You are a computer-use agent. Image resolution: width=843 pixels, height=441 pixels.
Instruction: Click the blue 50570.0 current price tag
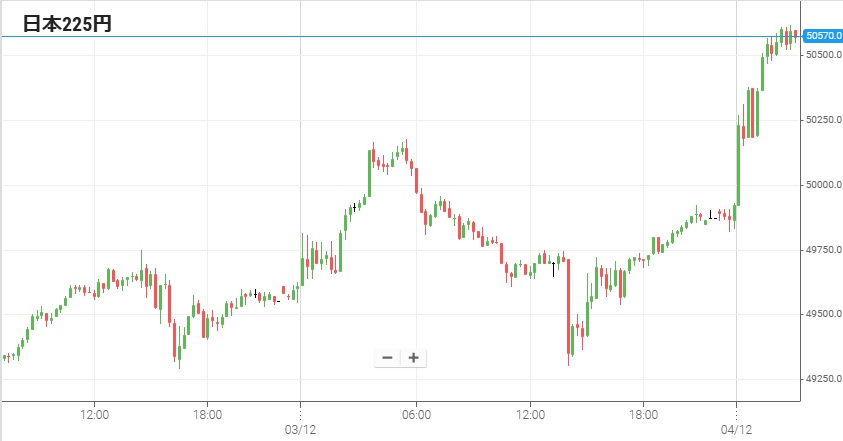tap(822, 36)
